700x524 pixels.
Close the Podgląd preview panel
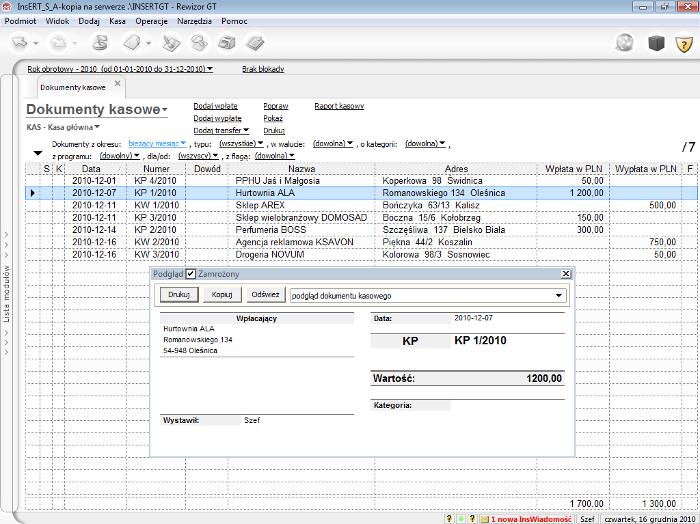pyautogui.click(x=566, y=274)
